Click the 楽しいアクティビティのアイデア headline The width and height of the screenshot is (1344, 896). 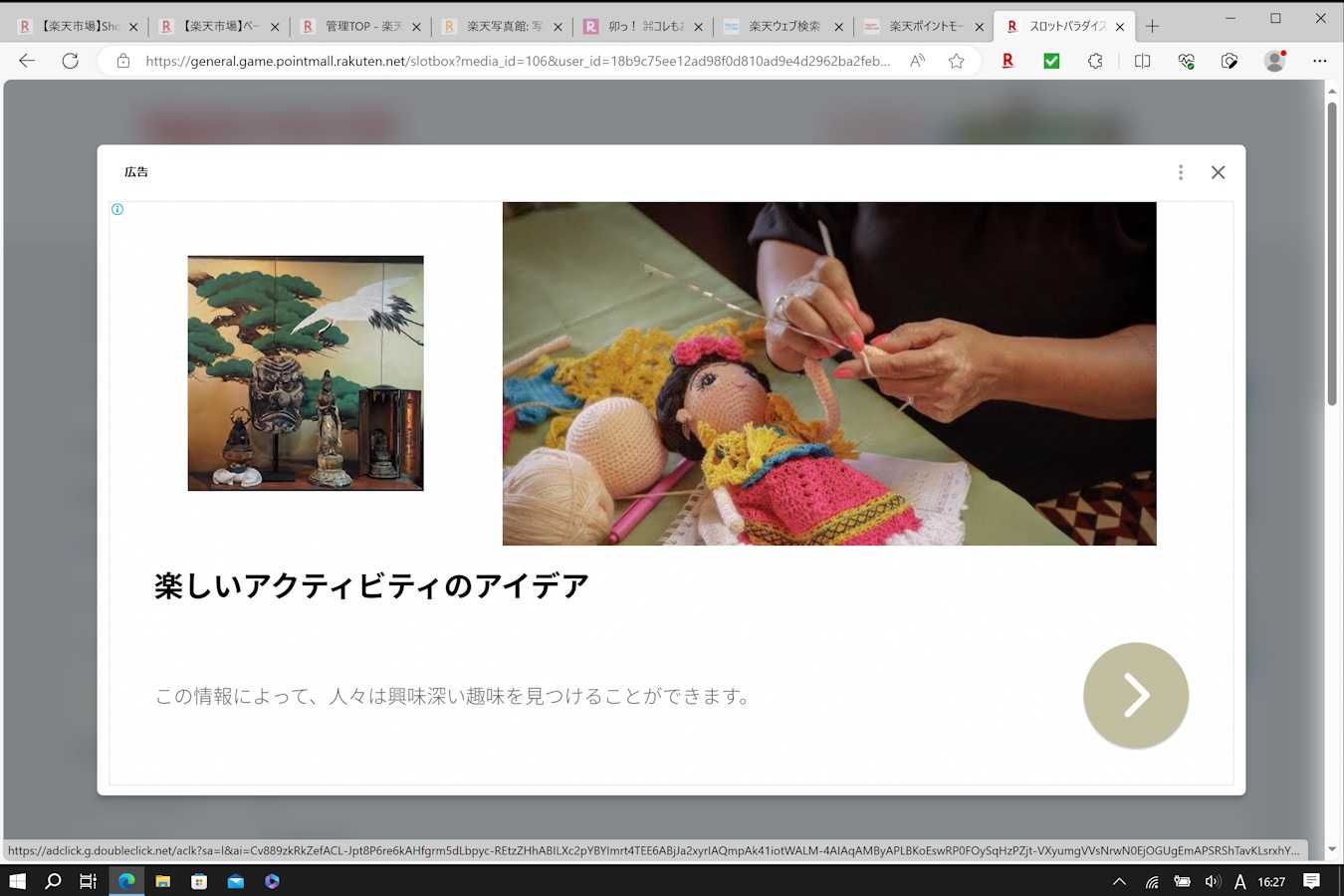[x=371, y=586]
